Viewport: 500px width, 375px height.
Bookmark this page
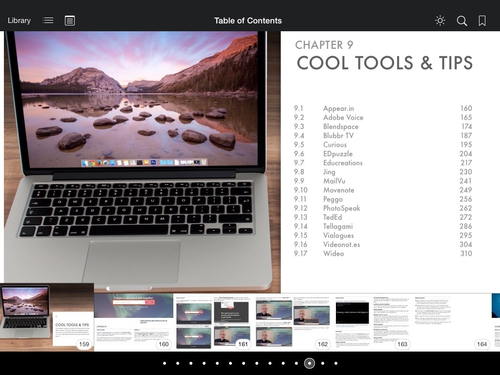click(482, 21)
